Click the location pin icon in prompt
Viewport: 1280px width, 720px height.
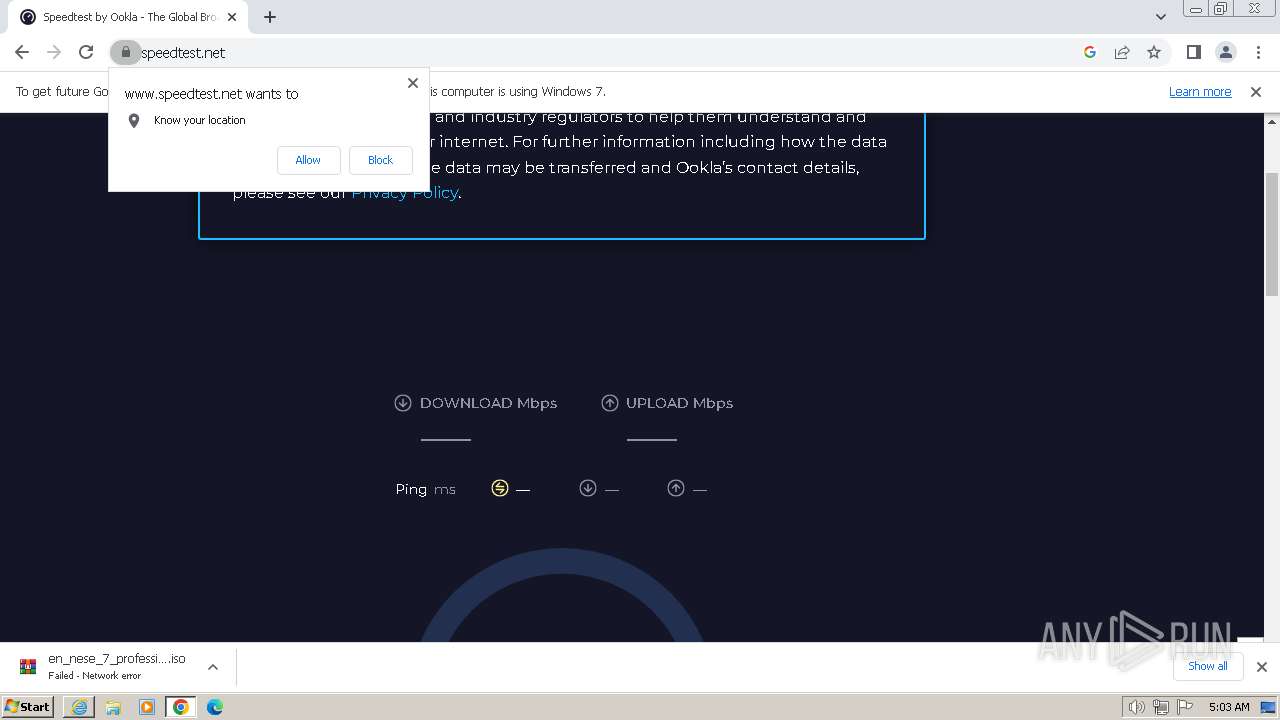pos(134,120)
